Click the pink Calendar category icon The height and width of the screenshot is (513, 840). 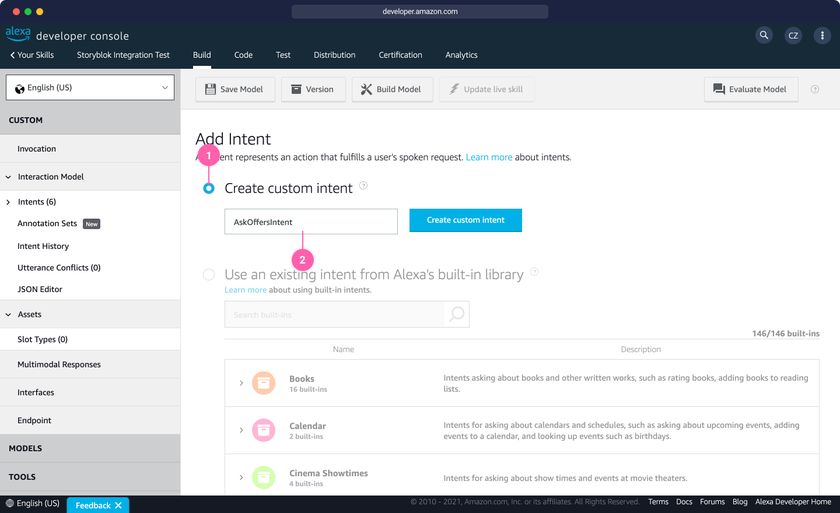point(264,430)
